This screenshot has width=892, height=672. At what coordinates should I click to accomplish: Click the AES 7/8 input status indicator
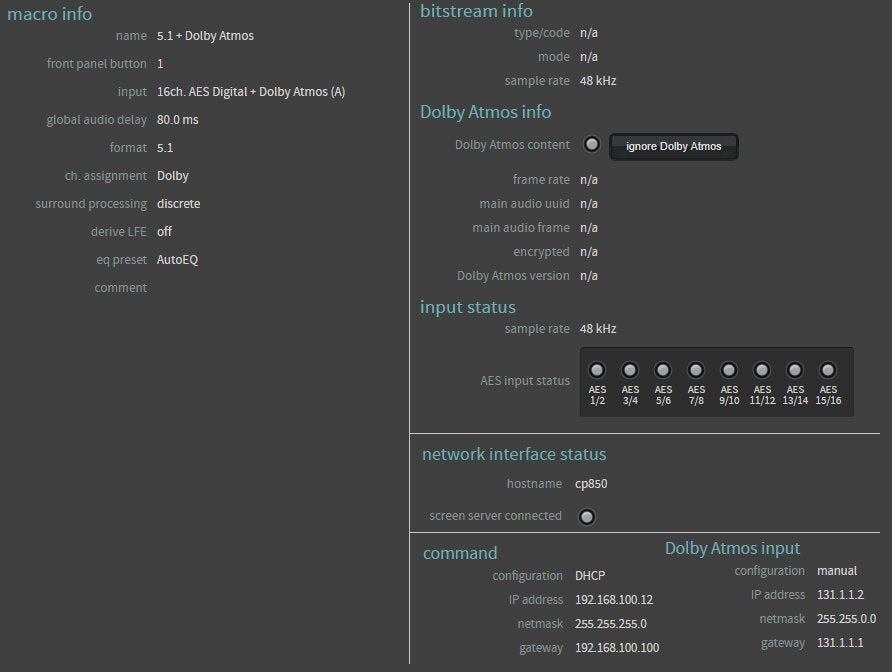click(x=696, y=370)
